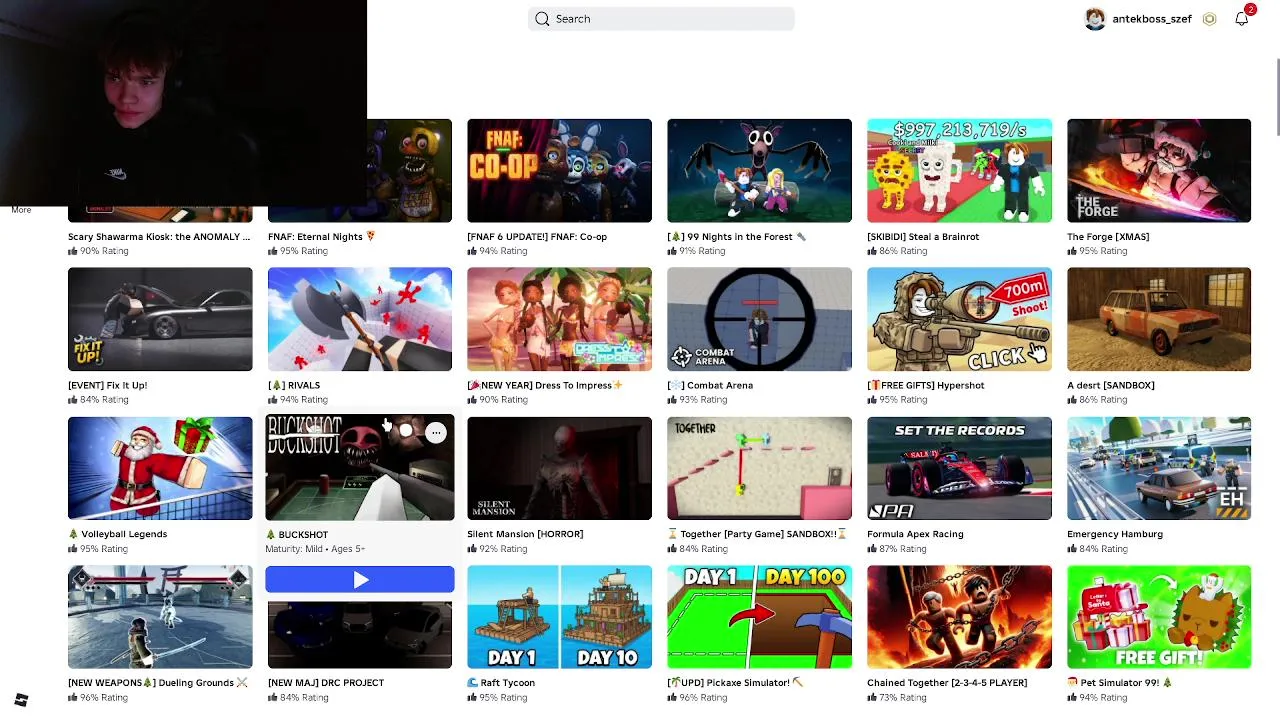
Task: Open the three-dot menu on BUCKSHOT card
Action: click(x=436, y=432)
